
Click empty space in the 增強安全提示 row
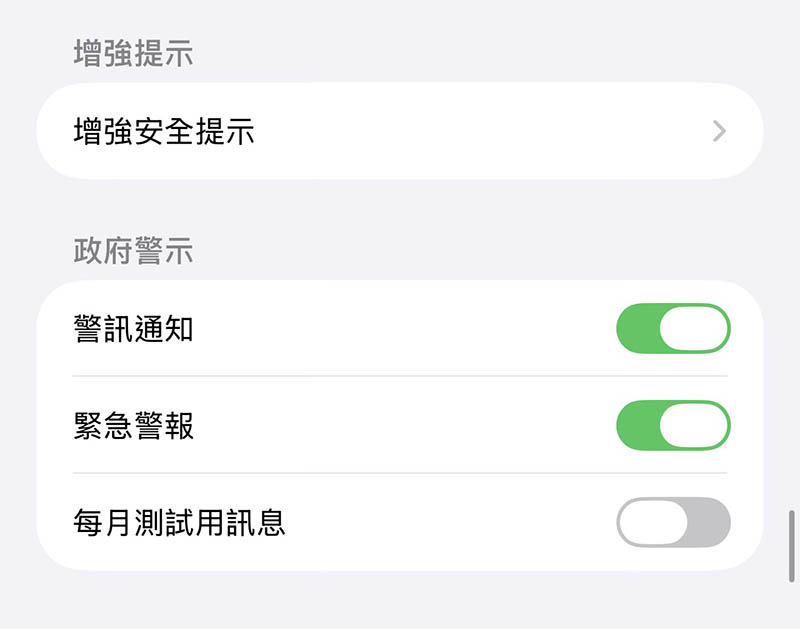point(480,131)
